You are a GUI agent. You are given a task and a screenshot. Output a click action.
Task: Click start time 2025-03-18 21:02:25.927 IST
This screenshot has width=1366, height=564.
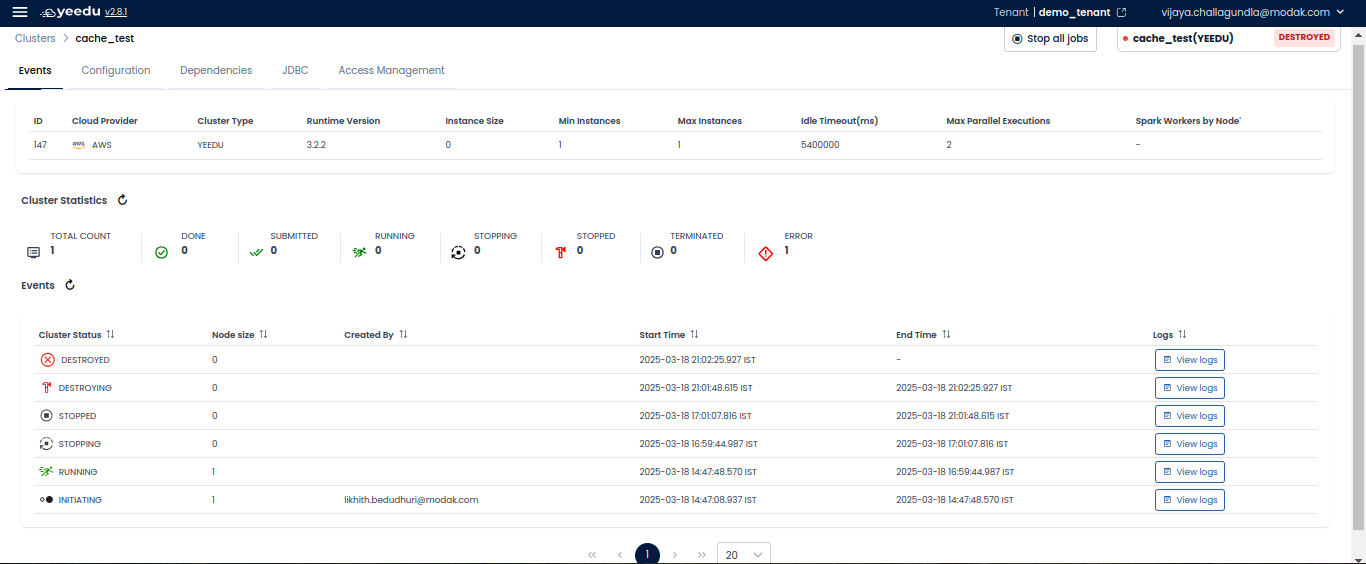696,360
